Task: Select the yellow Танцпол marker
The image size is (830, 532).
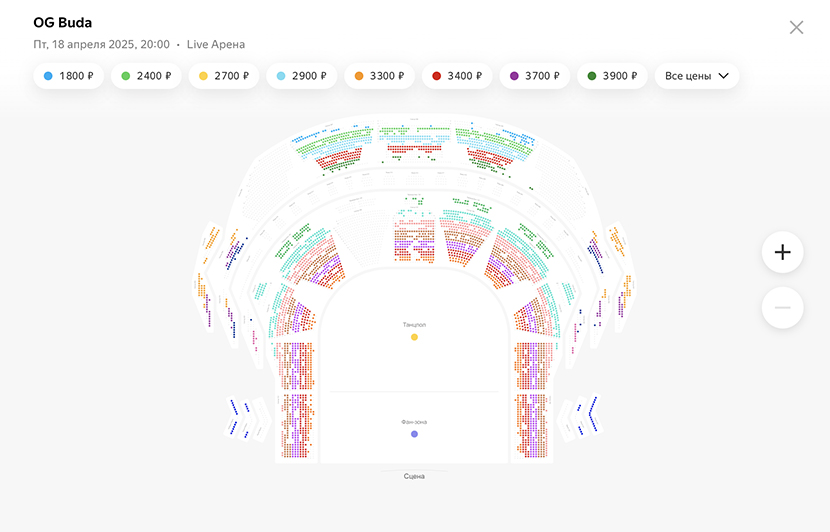Action: (x=414, y=337)
